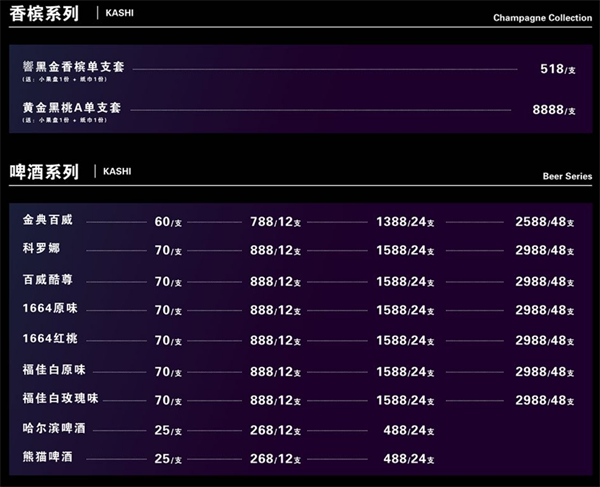Click the Champagne Collection label
Screen dimensions: 600x487
pyautogui.click(x=542, y=18)
